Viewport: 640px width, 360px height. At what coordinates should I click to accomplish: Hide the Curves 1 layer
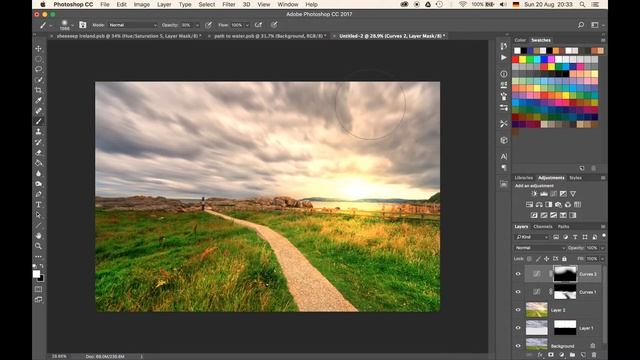tap(518, 292)
